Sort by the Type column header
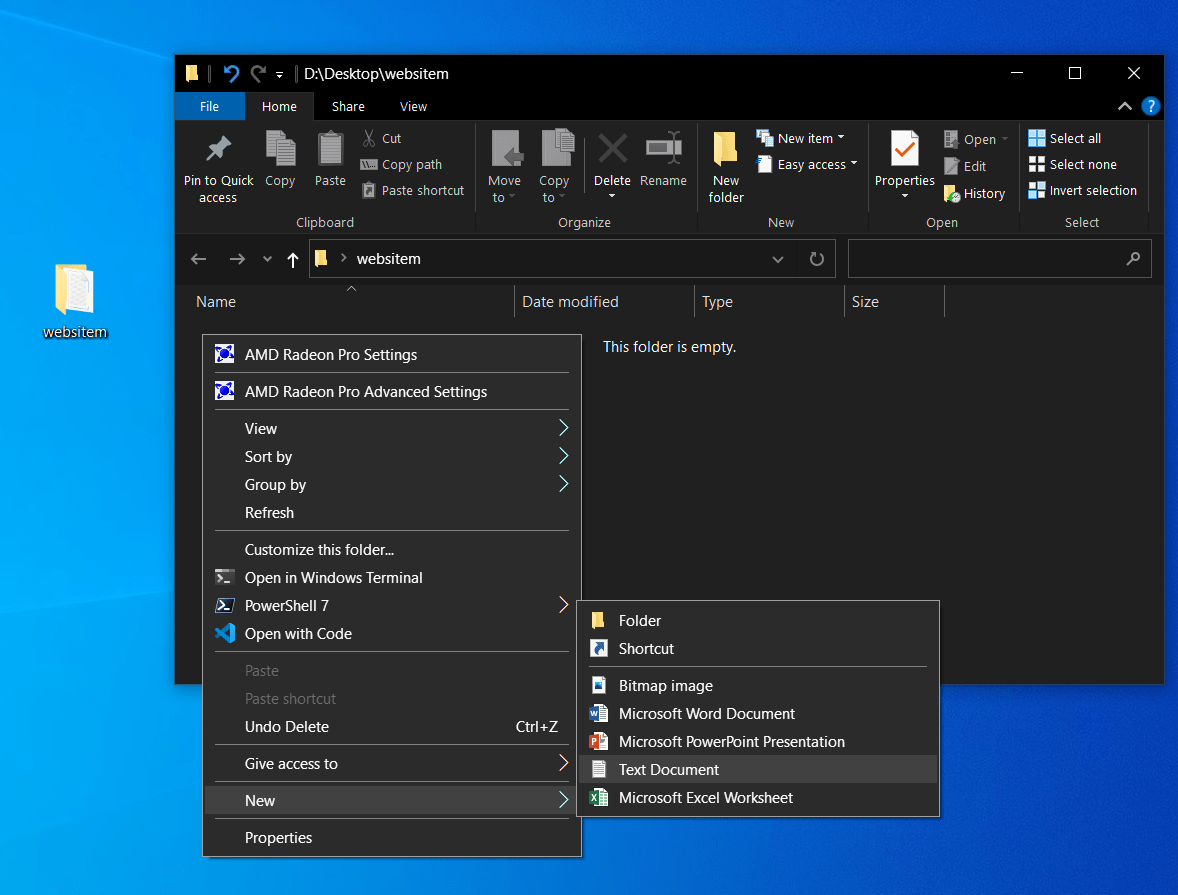1178x895 pixels. (x=717, y=301)
